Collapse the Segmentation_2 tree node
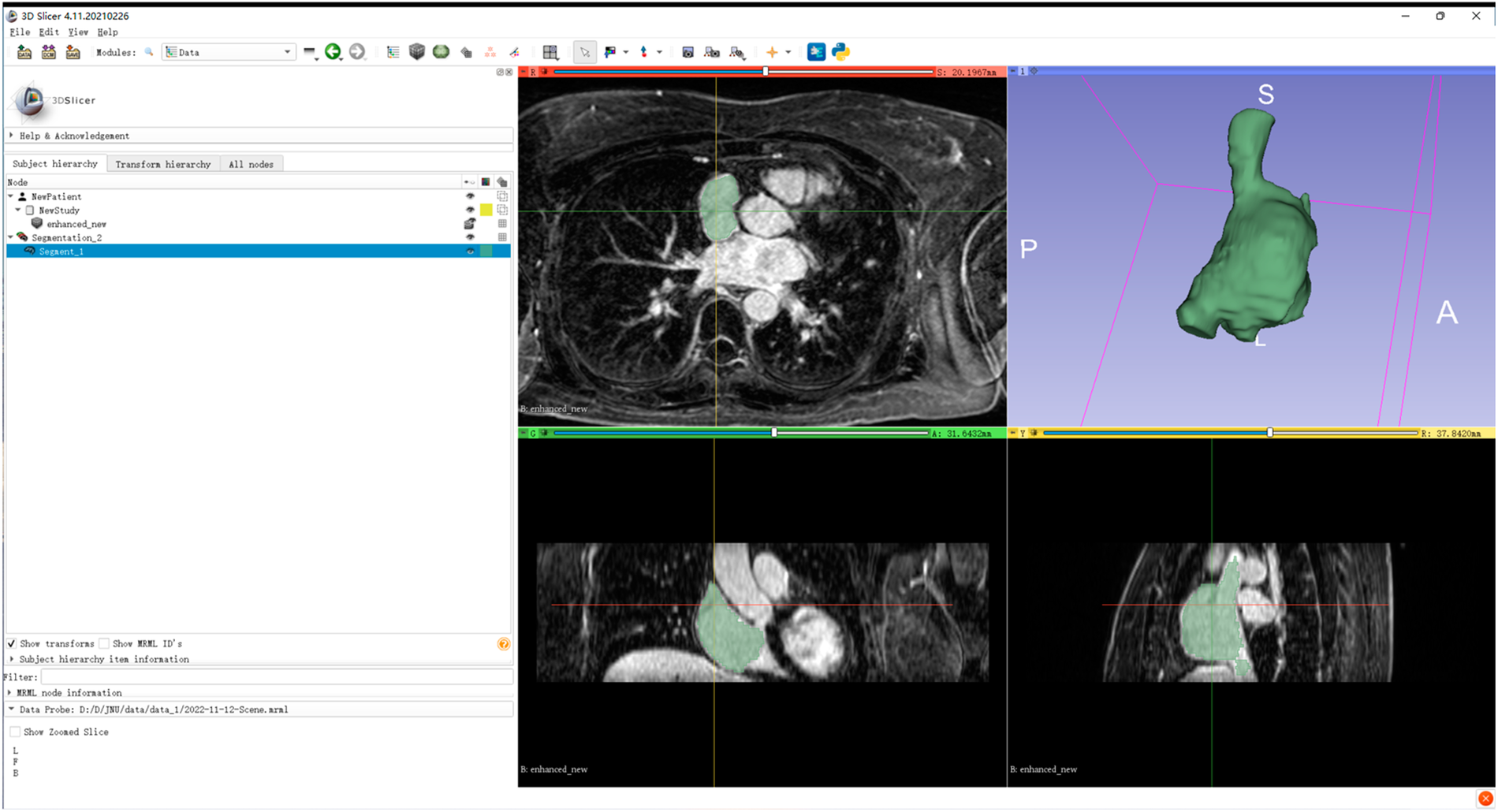The height and width of the screenshot is (812, 1498). point(9,237)
